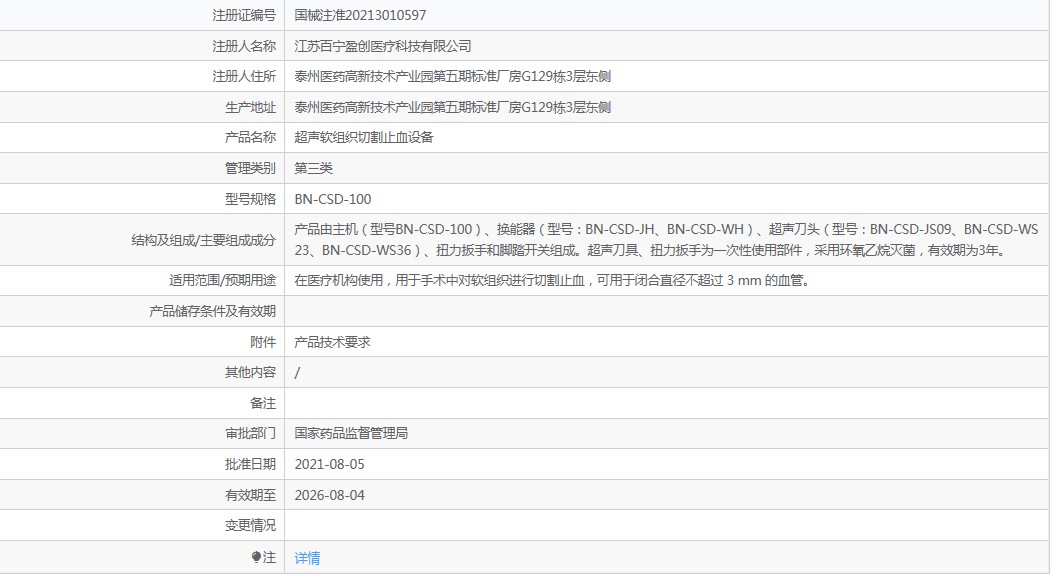Click the 产品名称 label
The height and width of the screenshot is (576, 1052).
click(250, 137)
